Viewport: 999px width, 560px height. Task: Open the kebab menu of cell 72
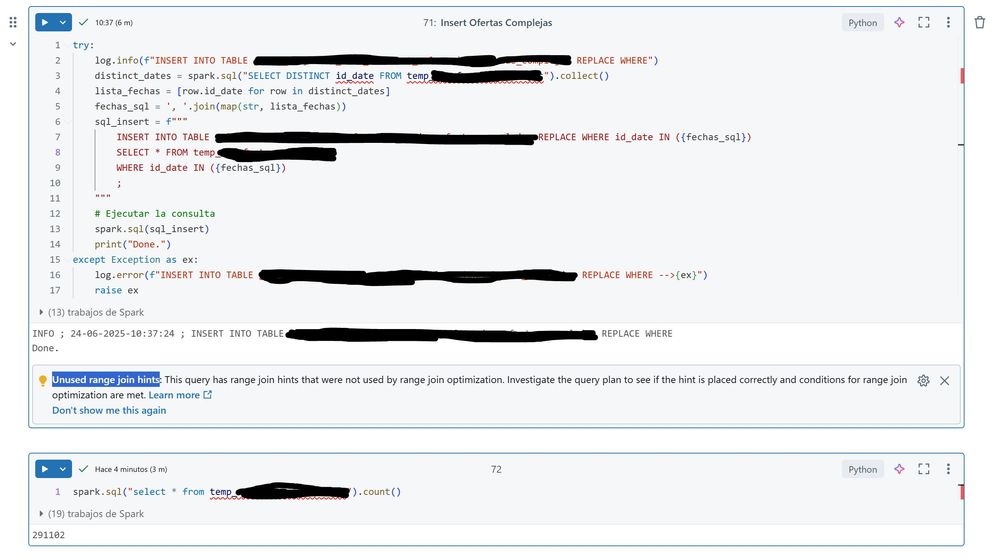pos(948,469)
